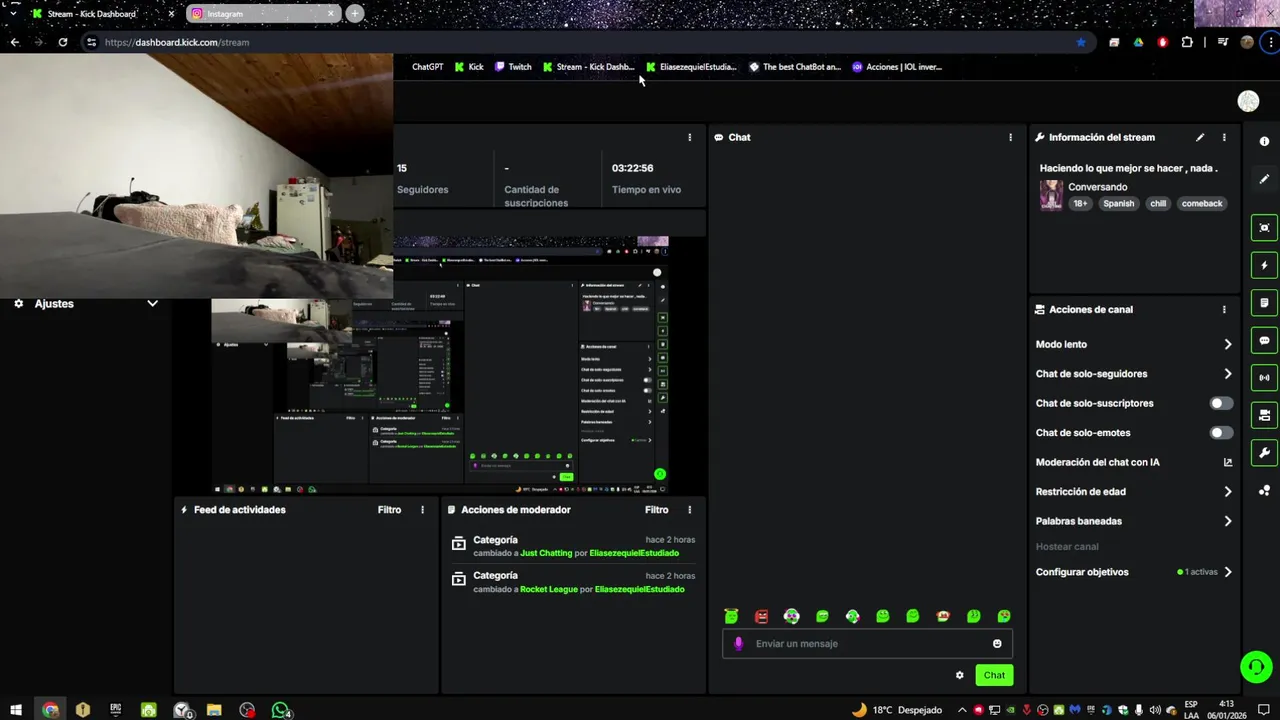Click the Just Chatting category link
1280x720 pixels.
click(546, 553)
